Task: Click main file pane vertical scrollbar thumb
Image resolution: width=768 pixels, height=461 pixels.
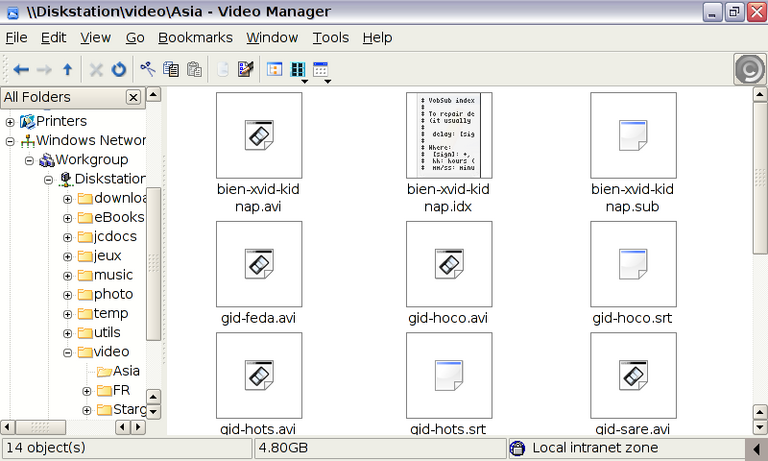Action: [760, 178]
